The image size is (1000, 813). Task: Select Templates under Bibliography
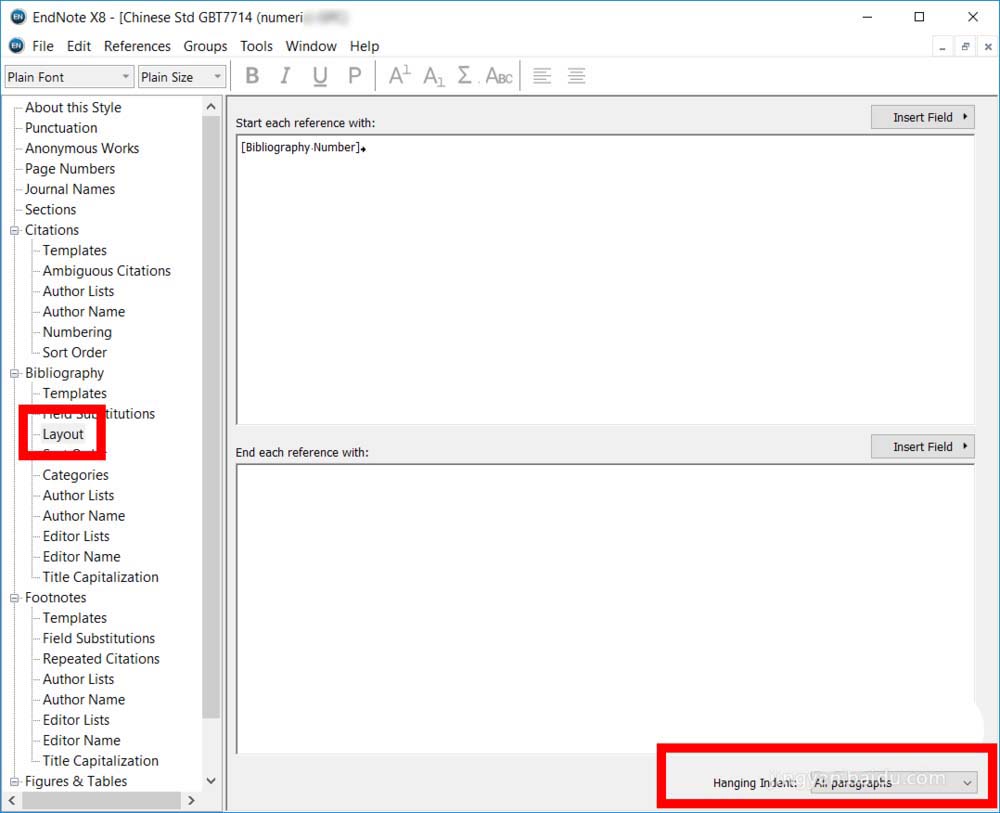[75, 393]
